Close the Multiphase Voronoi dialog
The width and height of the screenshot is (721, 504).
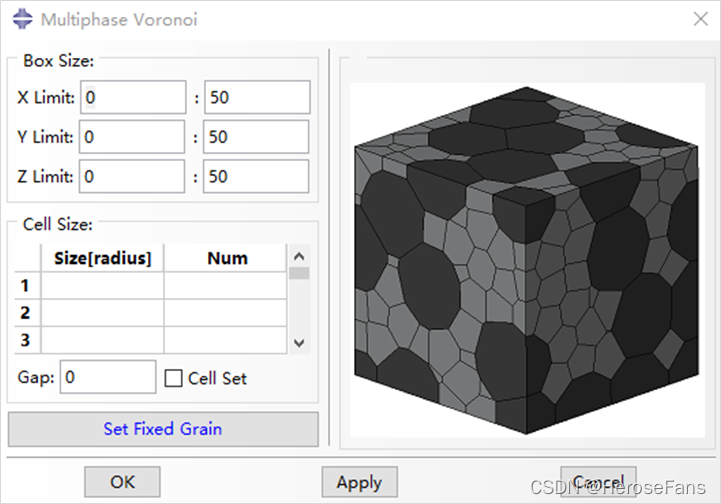700,19
